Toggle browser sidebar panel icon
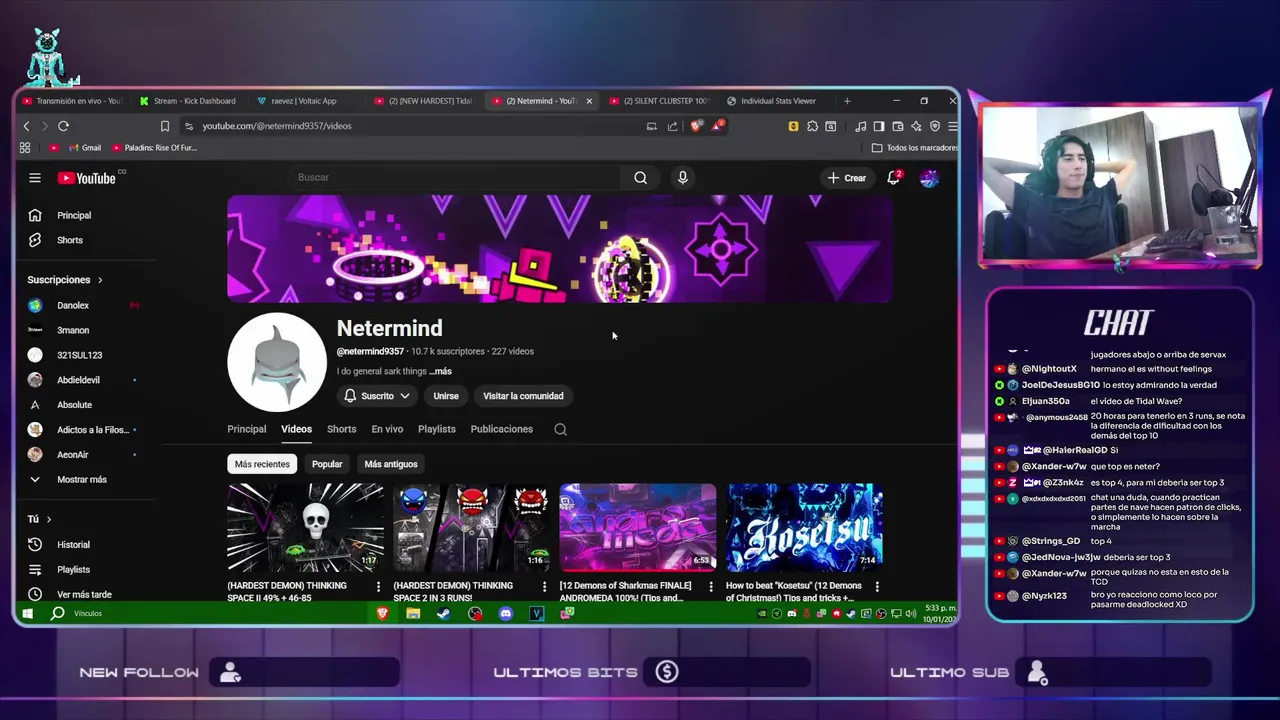1280x720 pixels. point(879,126)
